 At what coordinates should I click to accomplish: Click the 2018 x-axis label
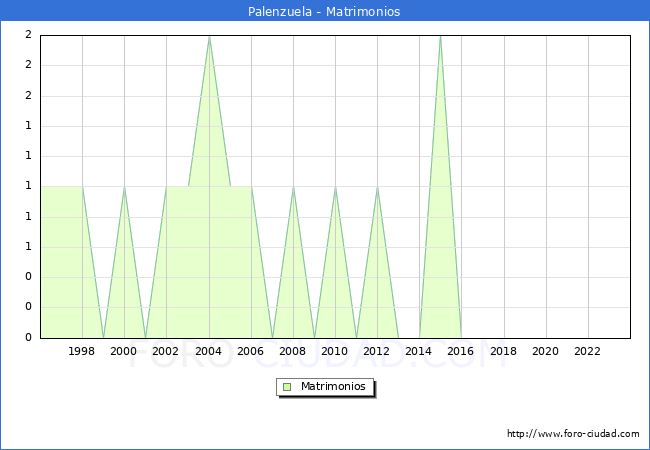point(504,351)
